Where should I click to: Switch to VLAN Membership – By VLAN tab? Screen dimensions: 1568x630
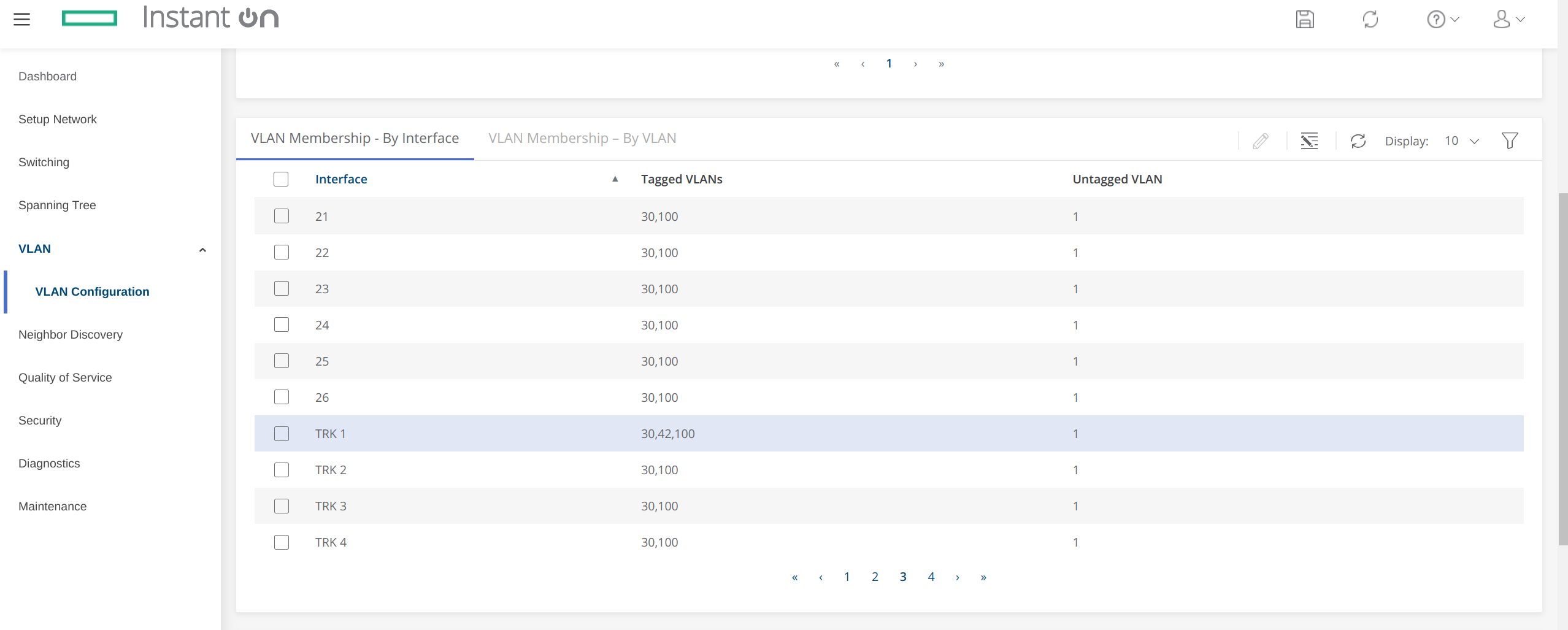click(582, 139)
